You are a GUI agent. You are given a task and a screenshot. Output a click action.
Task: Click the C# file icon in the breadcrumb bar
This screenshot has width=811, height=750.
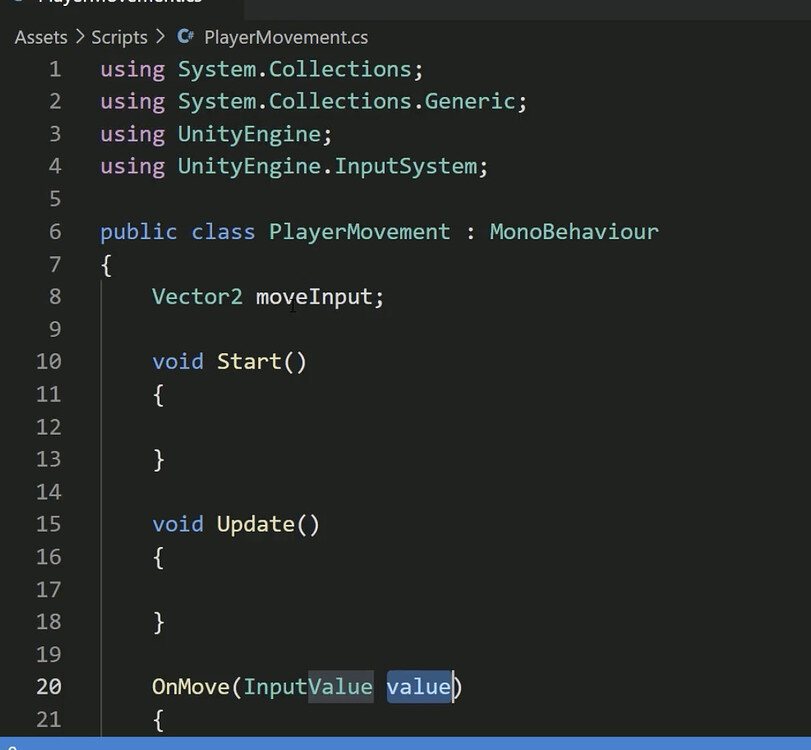pyautogui.click(x=184, y=37)
